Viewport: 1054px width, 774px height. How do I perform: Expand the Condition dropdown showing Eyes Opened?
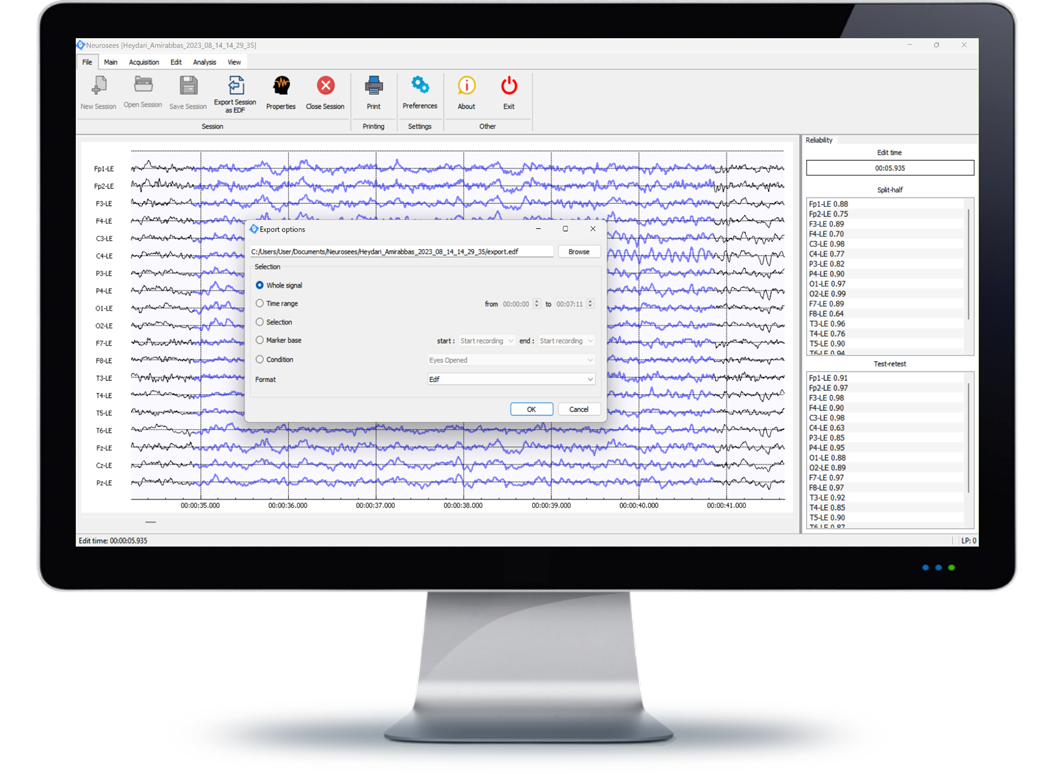click(510, 360)
